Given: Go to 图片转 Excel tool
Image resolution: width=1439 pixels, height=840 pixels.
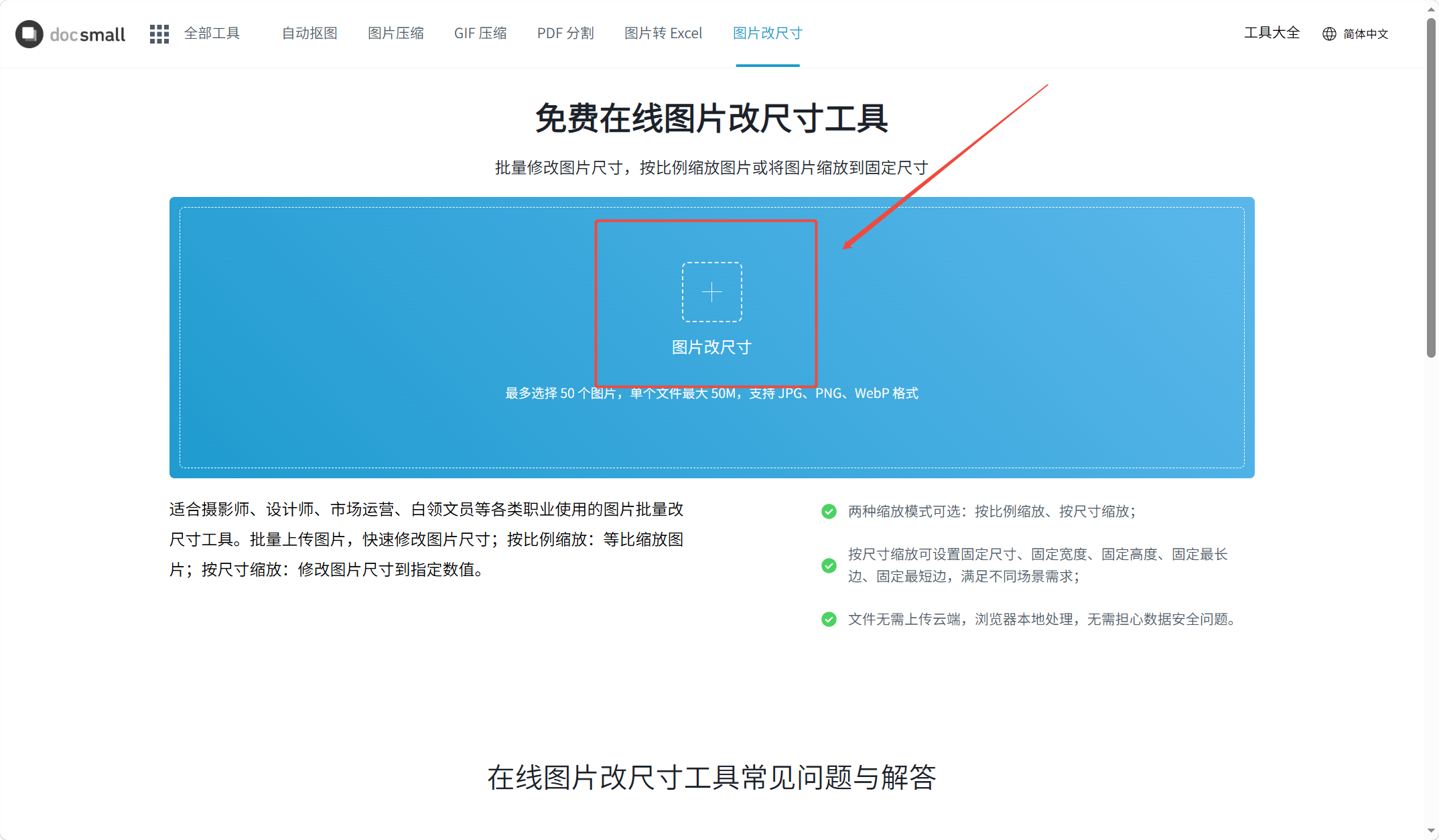Looking at the screenshot, I should click(x=663, y=33).
